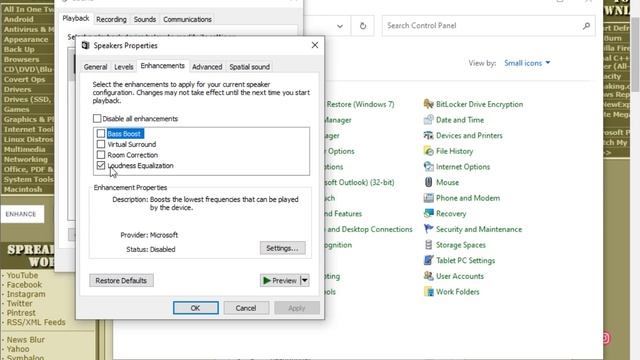Viewport: 640px width, 360px height.
Task: Open the Recovery icon
Action: coord(428,213)
